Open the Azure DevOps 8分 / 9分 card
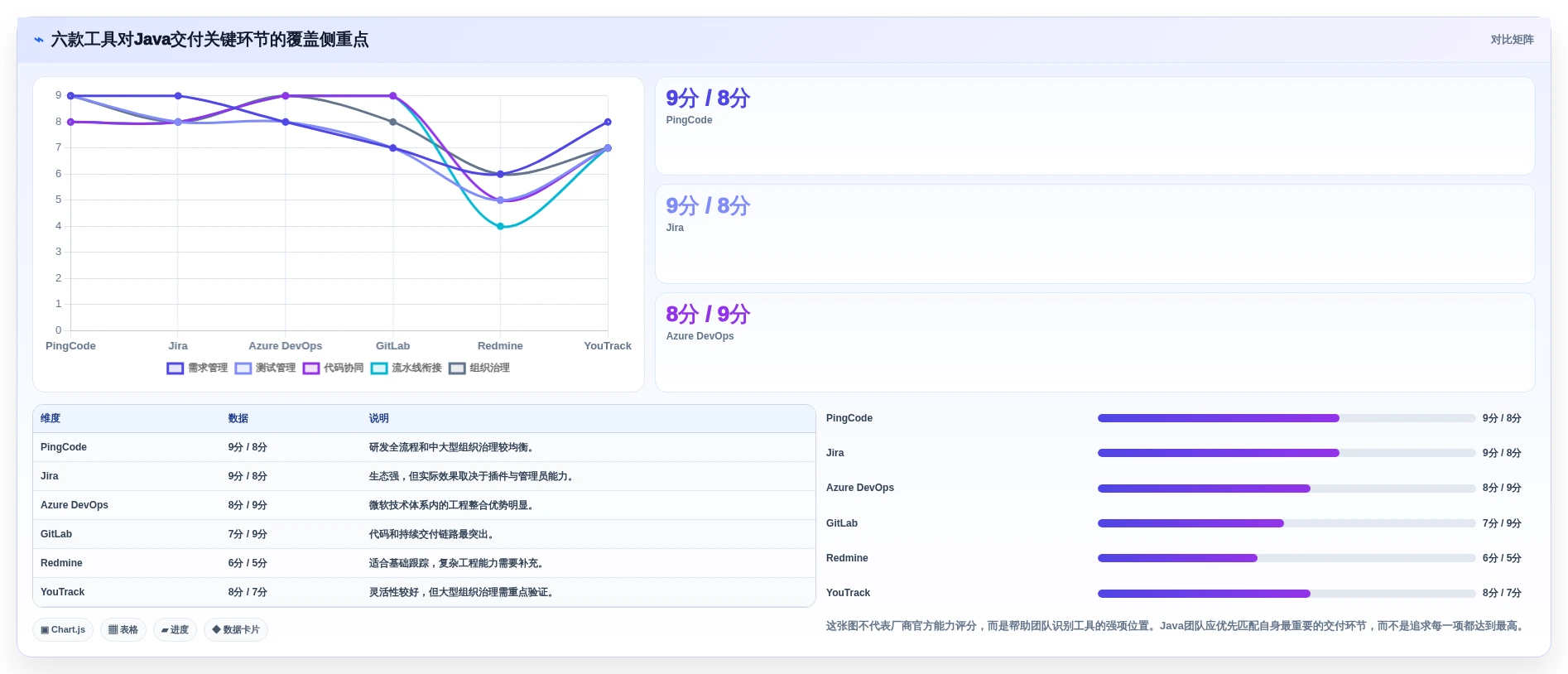The width and height of the screenshot is (1568, 674). (1094, 343)
